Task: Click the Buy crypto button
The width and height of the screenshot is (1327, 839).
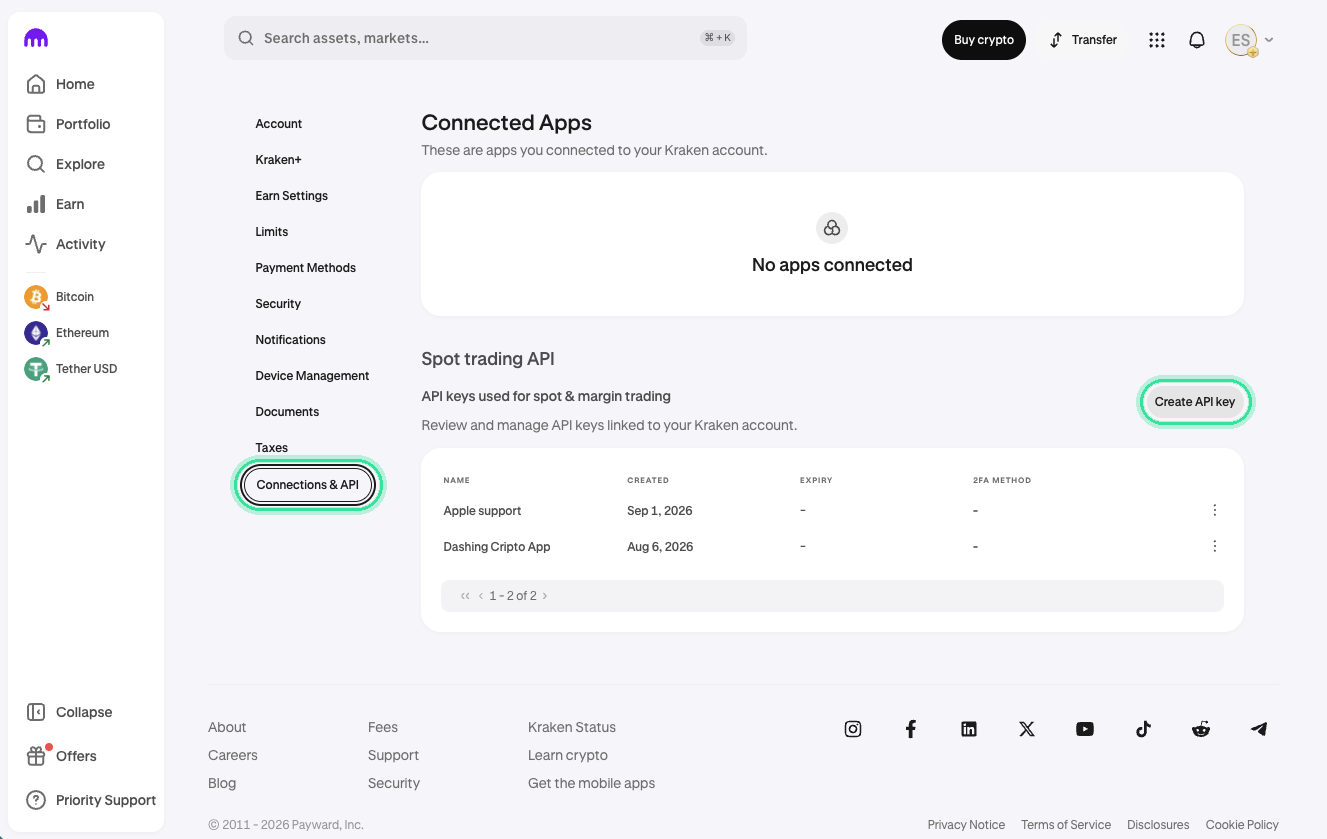Action: pyautogui.click(x=984, y=40)
